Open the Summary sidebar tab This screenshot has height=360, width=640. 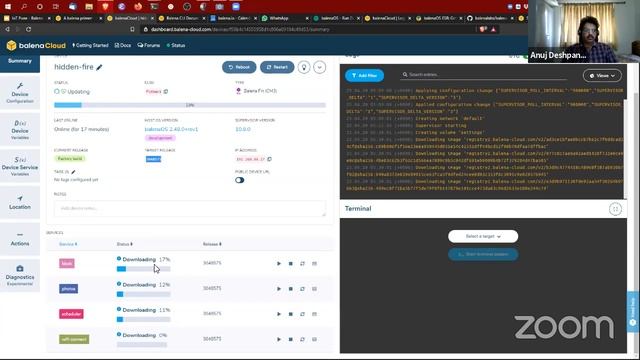20,63
